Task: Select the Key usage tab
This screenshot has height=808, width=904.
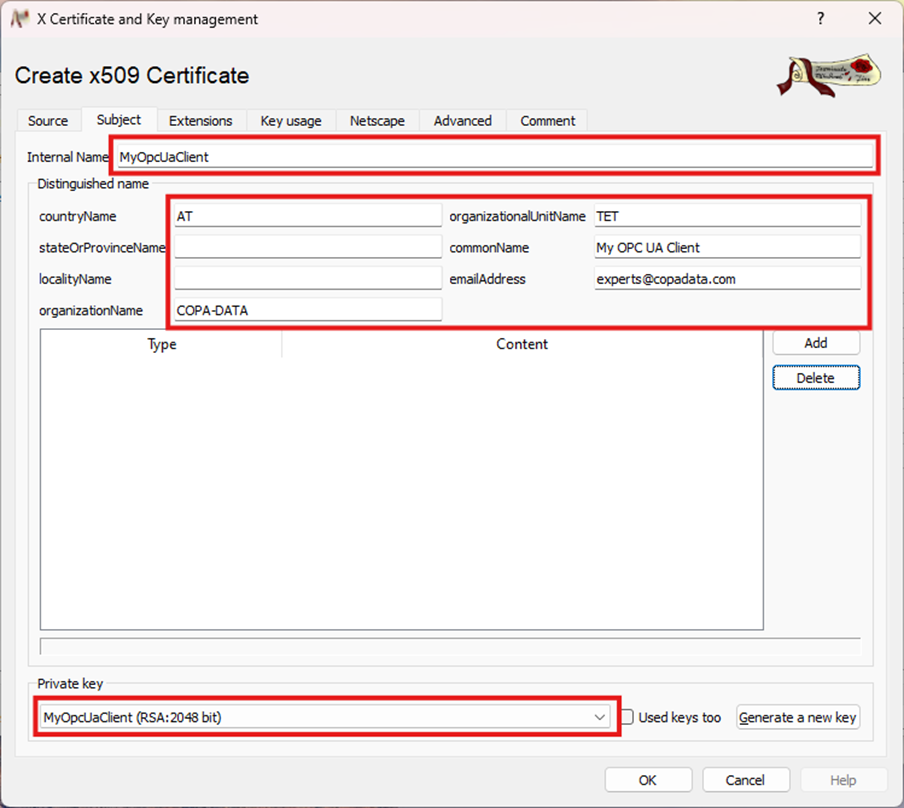Action: [291, 120]
